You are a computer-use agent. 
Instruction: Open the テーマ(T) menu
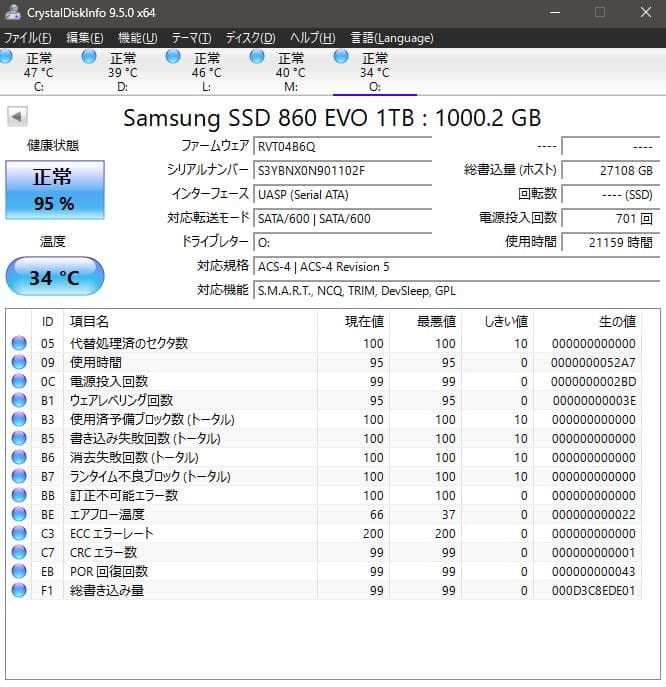(x=191, y=38)
